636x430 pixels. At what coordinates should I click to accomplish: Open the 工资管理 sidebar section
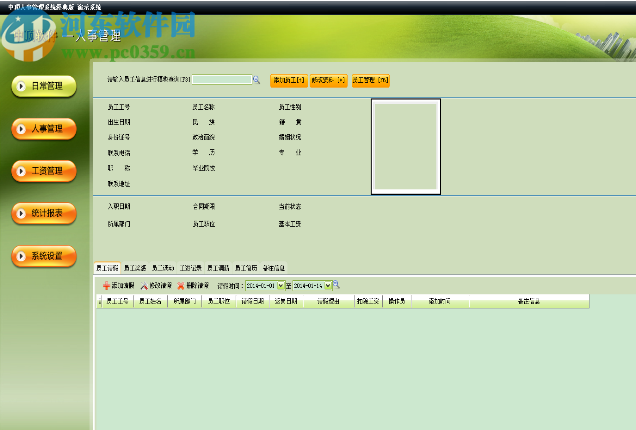click(x=44, y=171)
